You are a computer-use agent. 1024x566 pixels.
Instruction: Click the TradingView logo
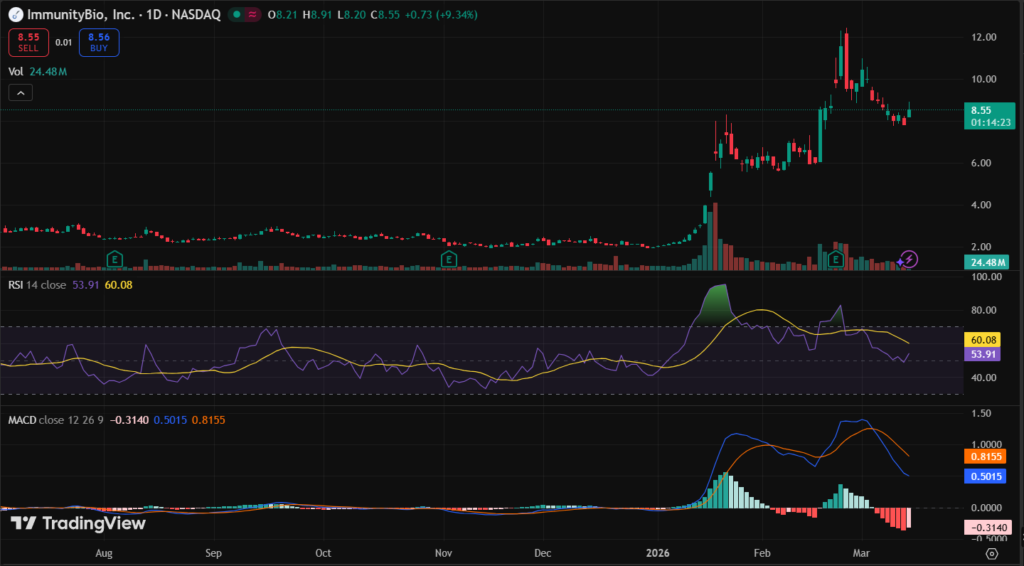click(78, 523)
